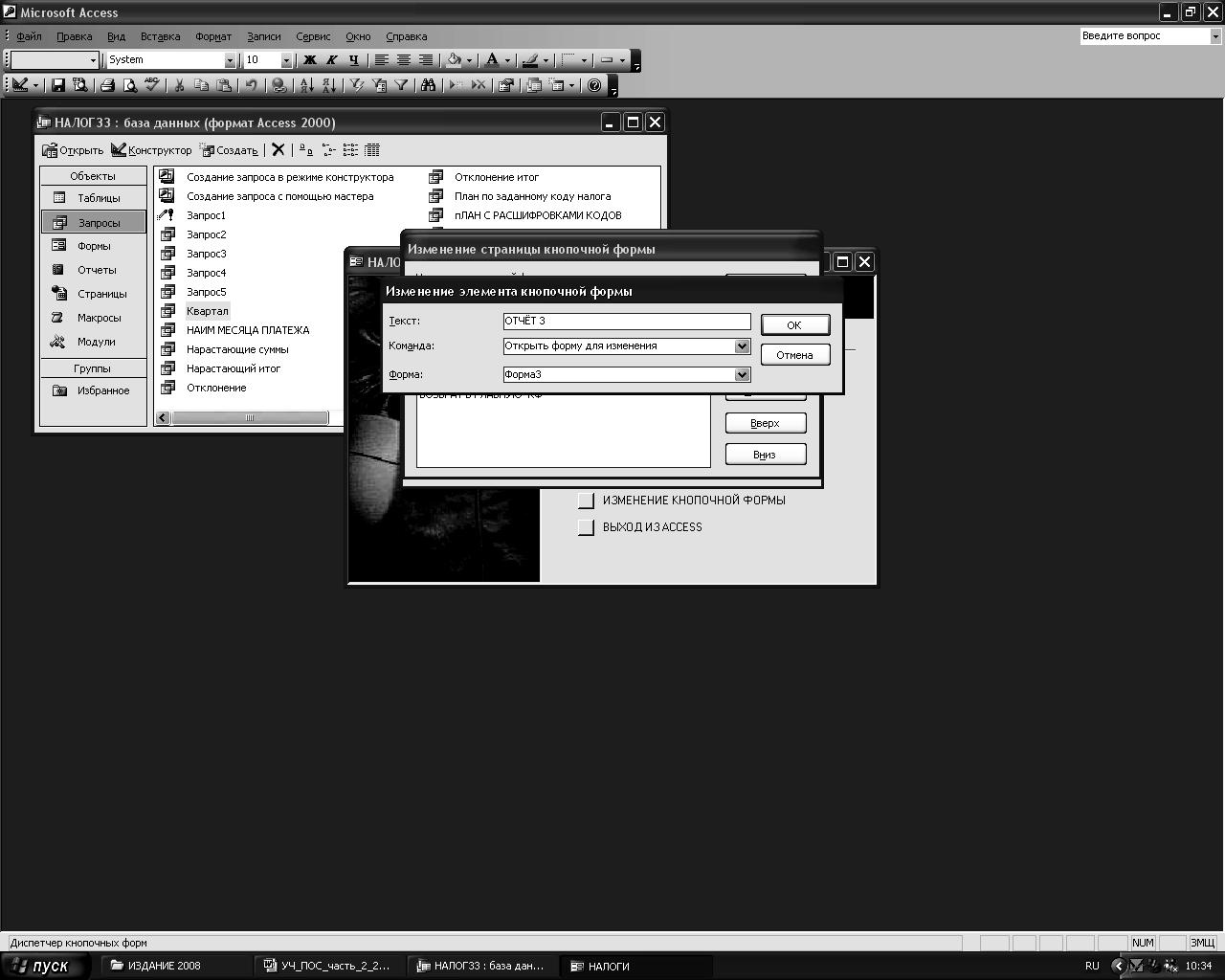Click Конструктор in database window

(x=151, y=150)
